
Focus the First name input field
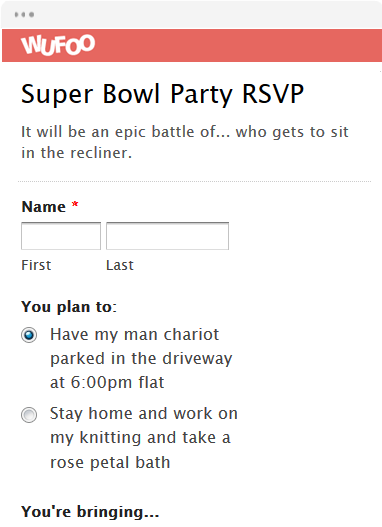61,236
